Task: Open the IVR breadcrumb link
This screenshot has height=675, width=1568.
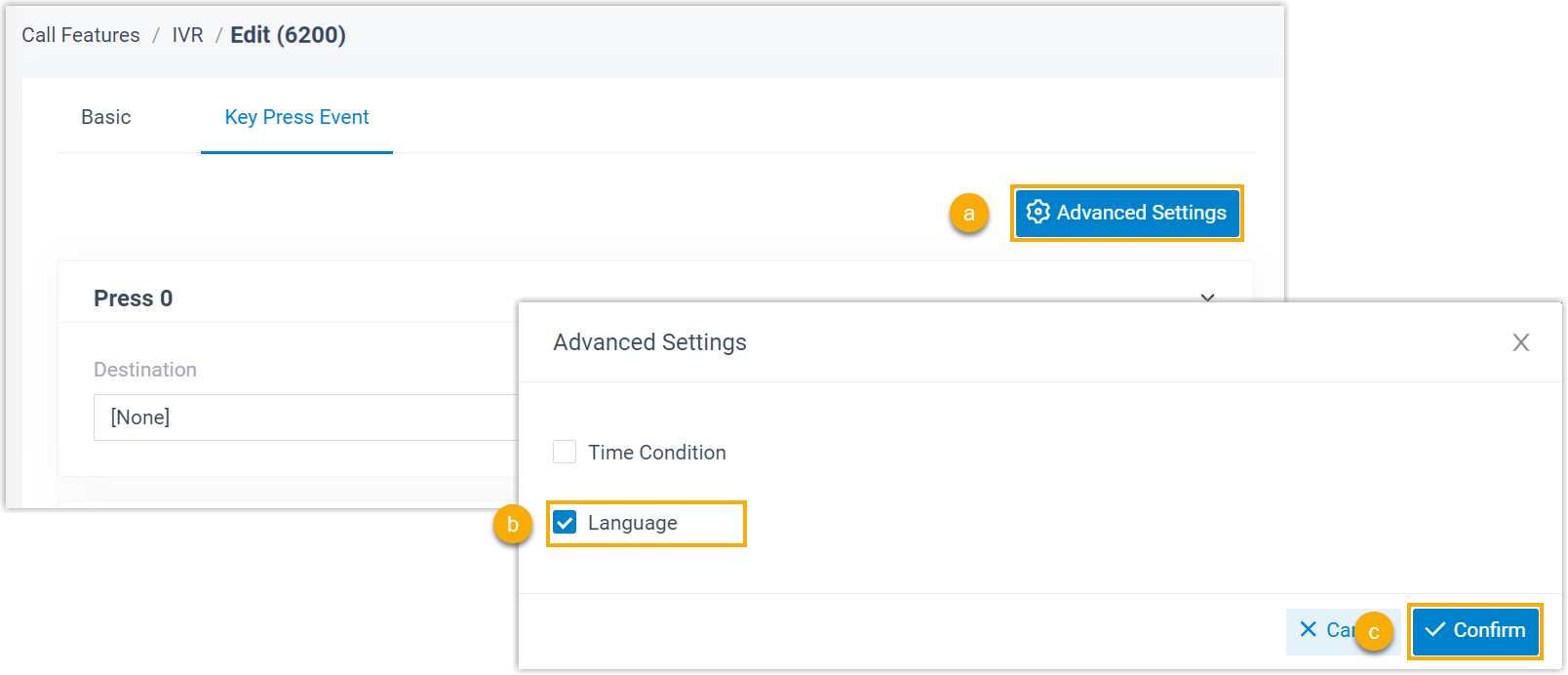Action: pyautogui.click(x=186, y=34)
